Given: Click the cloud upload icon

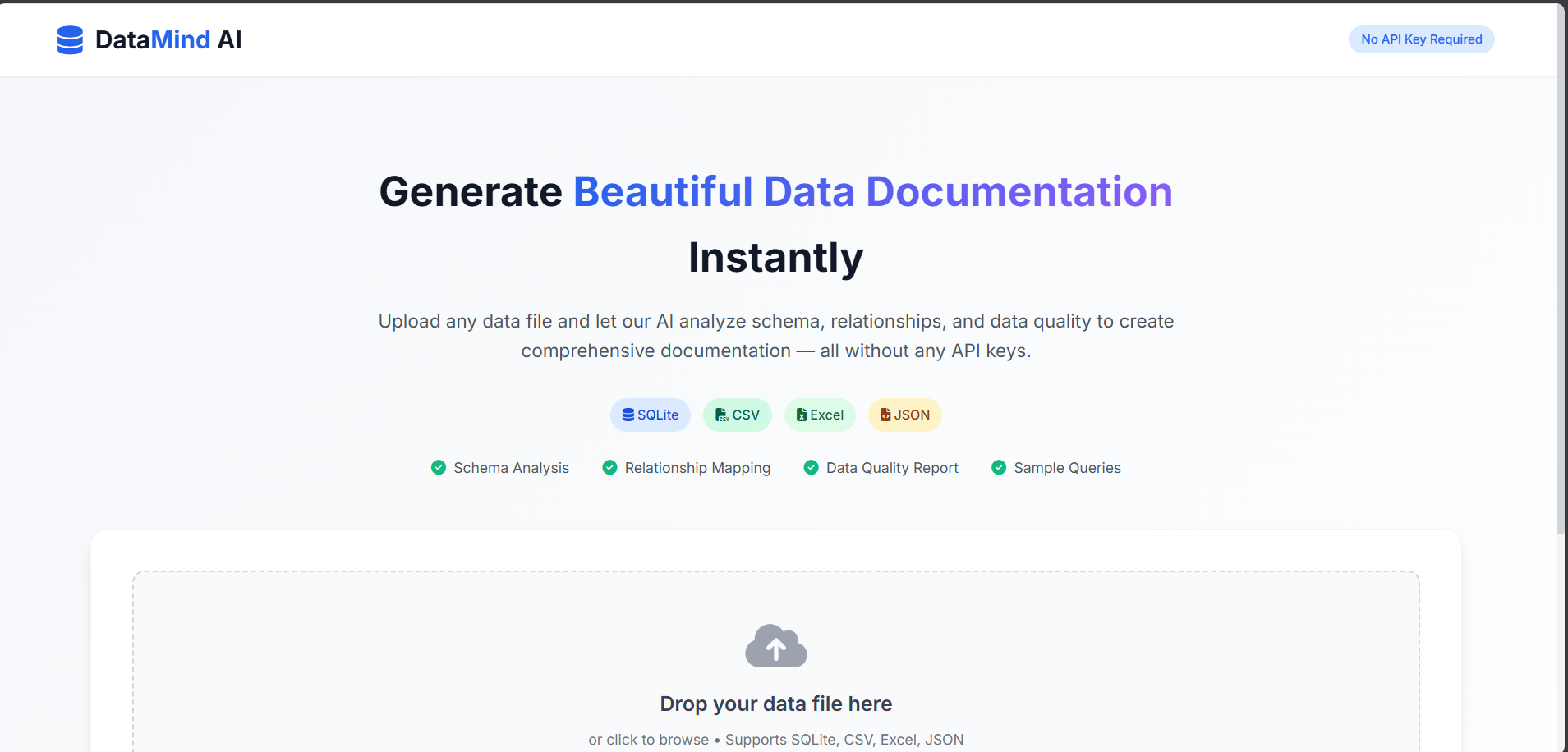Looking at the screenshot, I should click(x=775, y=645).
